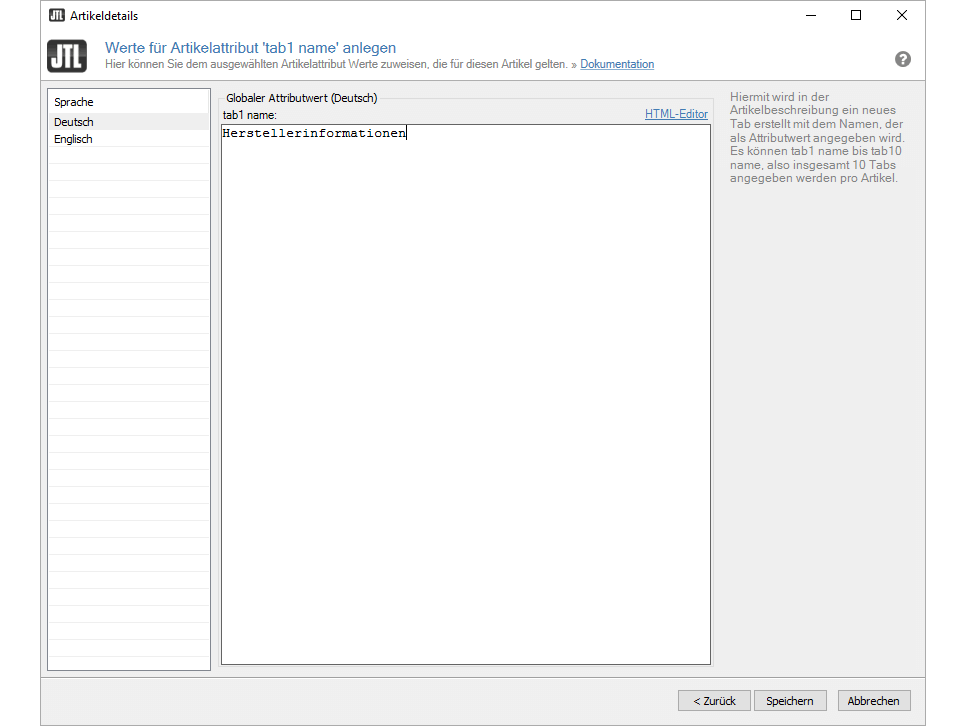This screenshot has height=726, width=964.
Task: Click the 'Globaler Attributwert (Deutsch)' group label
Action: coord(301,98)
